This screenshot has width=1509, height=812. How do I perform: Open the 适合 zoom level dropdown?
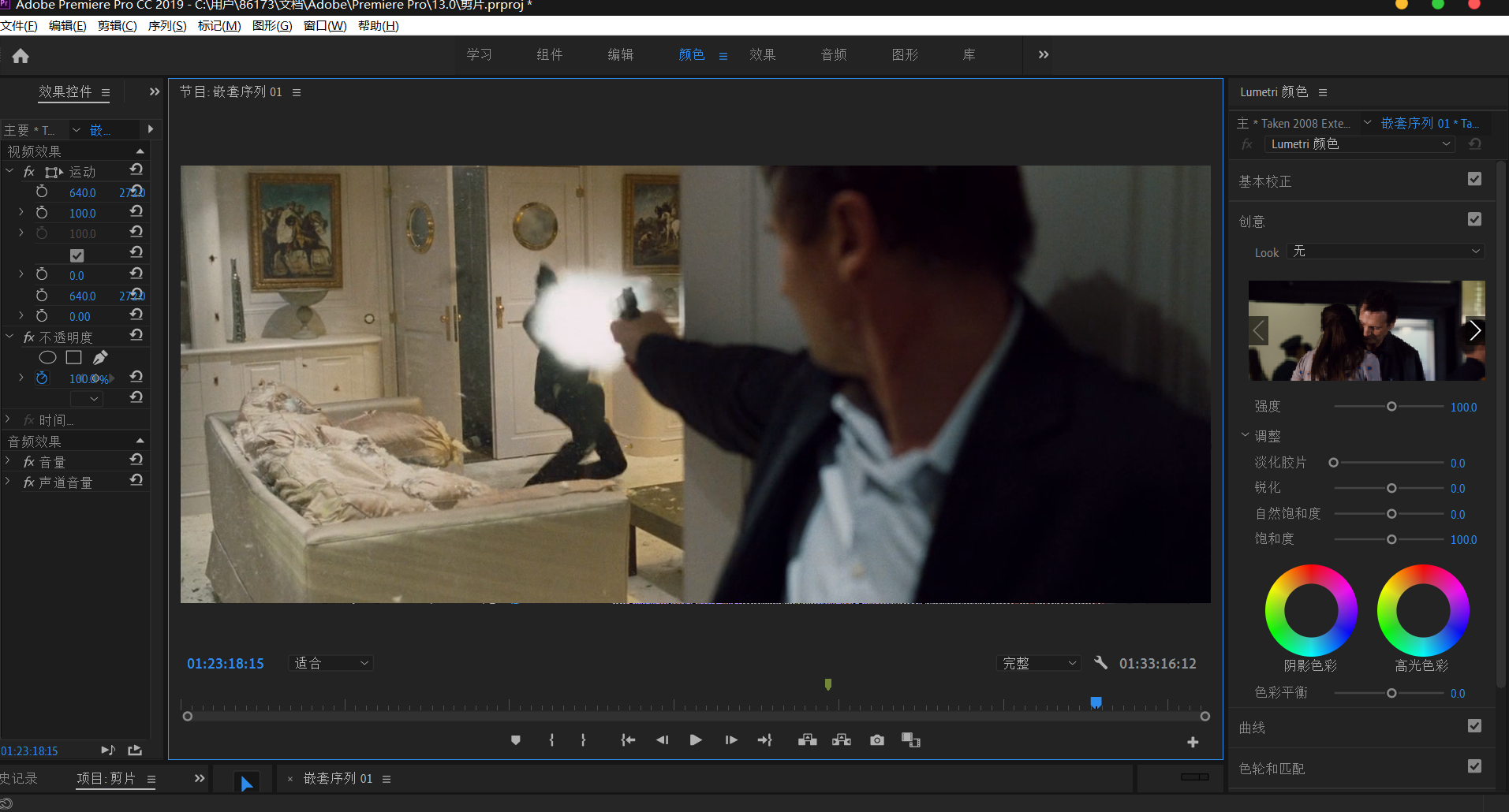331,663
